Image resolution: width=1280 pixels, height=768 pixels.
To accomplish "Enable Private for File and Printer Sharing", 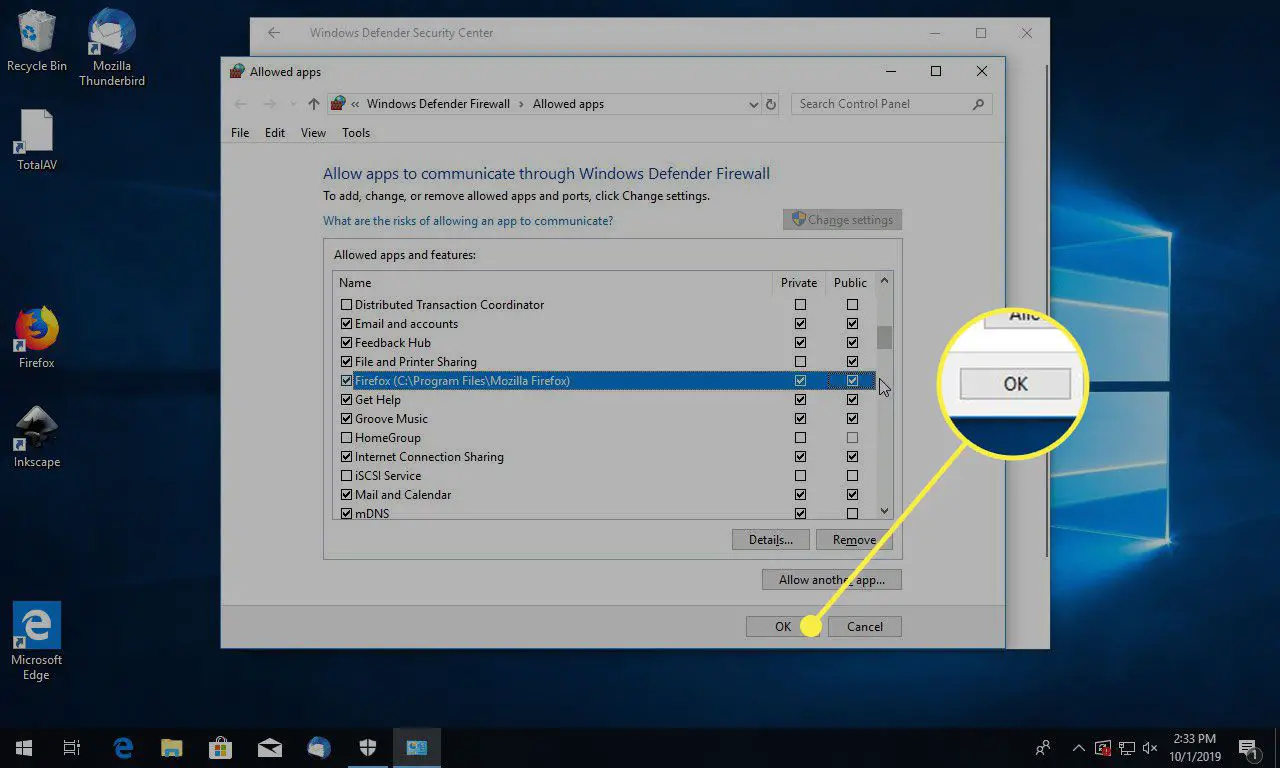I will [x=800, y=362].
